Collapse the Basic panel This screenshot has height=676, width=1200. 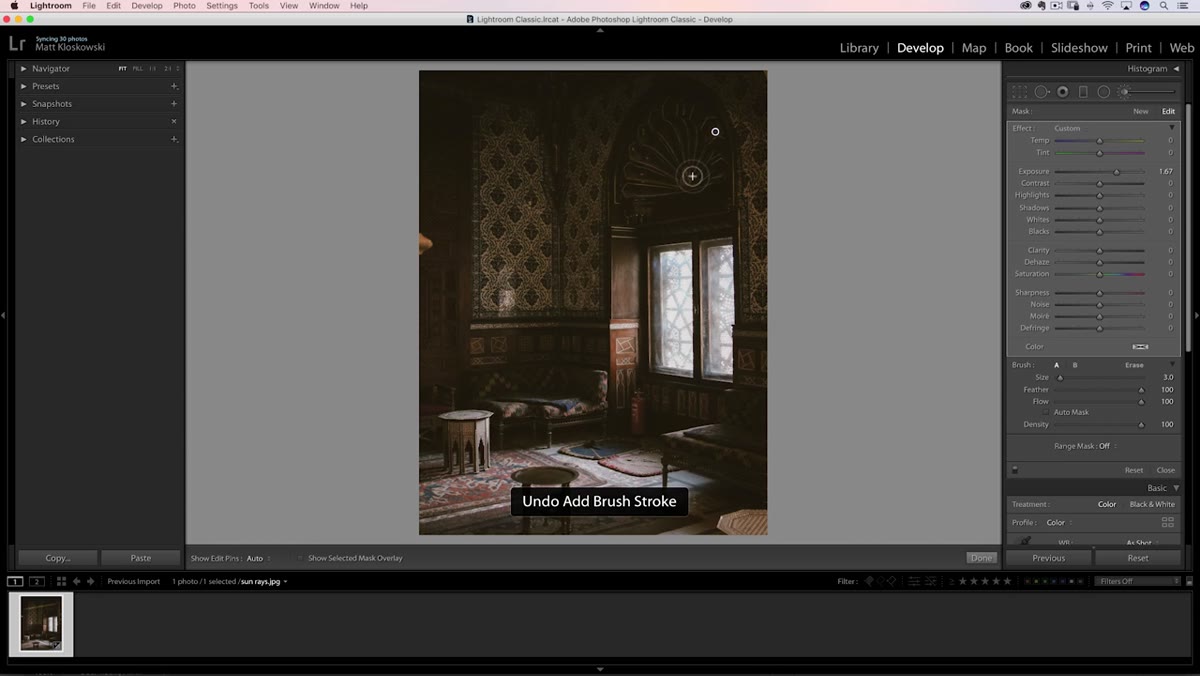tap(1176, 488)
